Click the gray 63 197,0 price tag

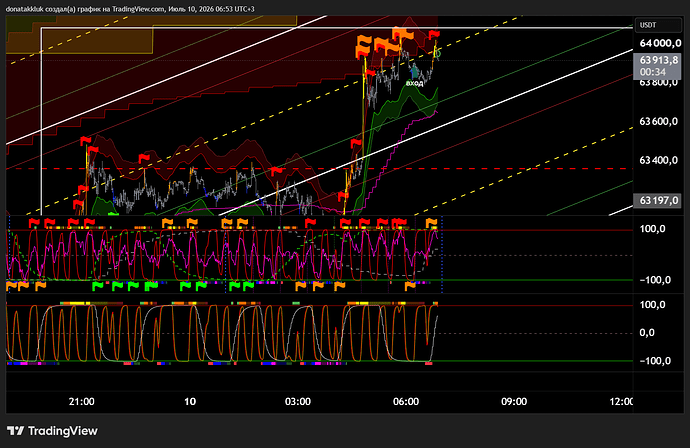pos(657,201)
